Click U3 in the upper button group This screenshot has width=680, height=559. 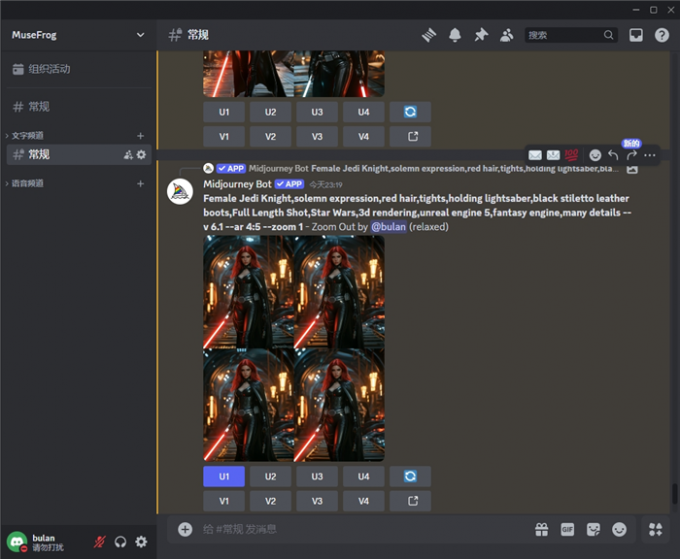pos(317,112)
